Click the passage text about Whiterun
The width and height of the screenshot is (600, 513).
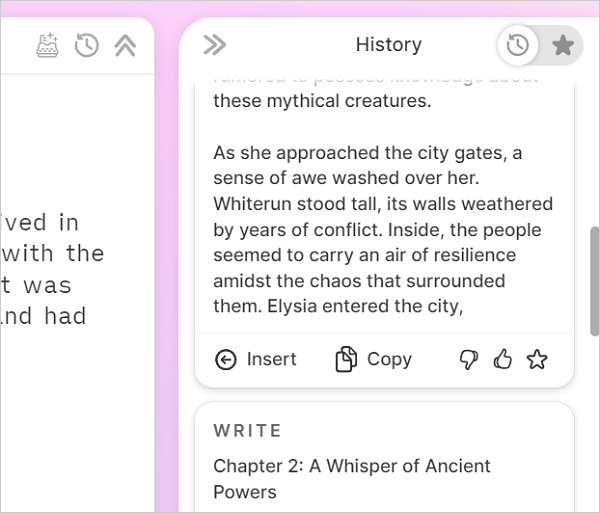(x=383, y=230)
